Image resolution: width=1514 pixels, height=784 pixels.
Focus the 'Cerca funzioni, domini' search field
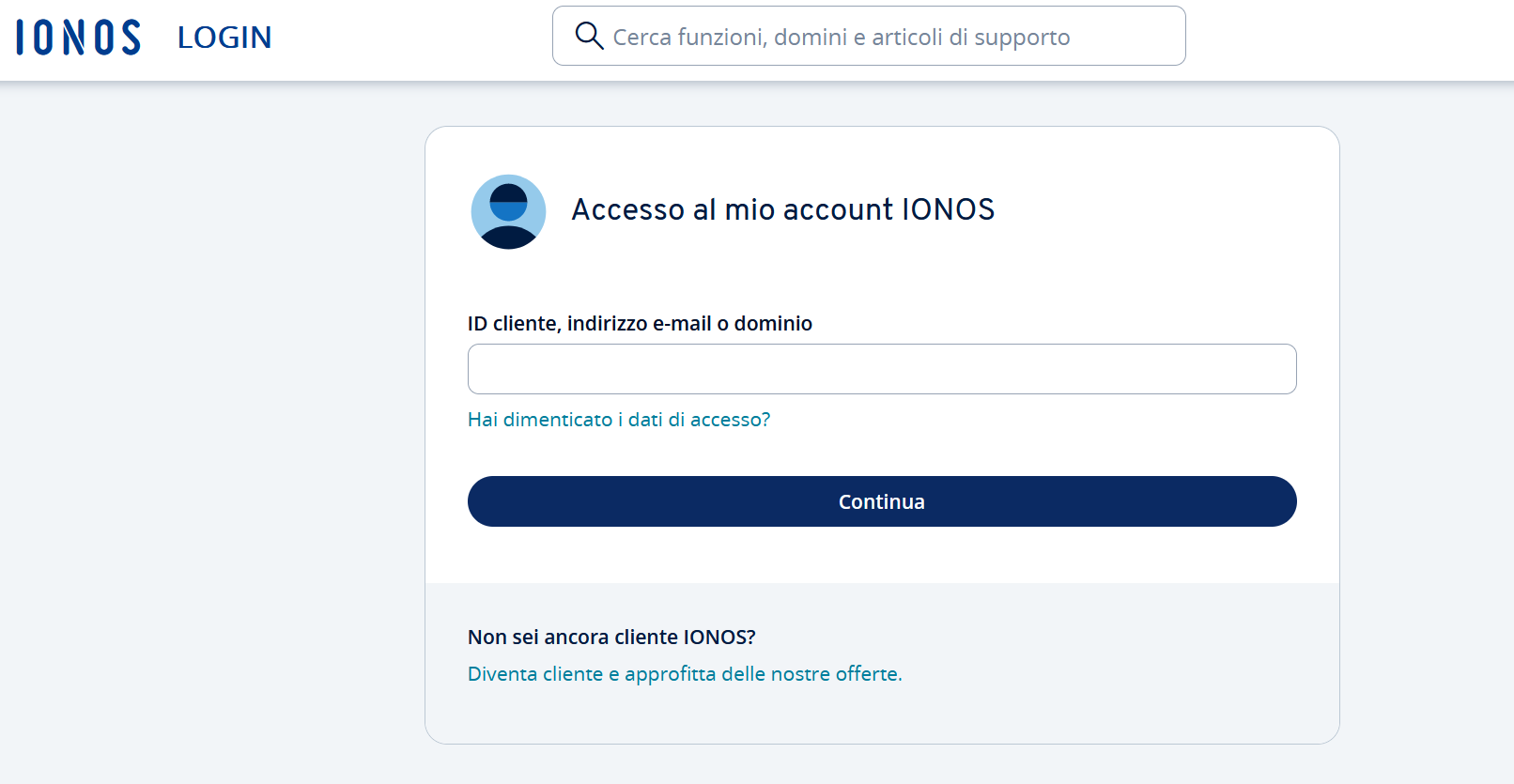pyautogui.click(x=869, y=36)
